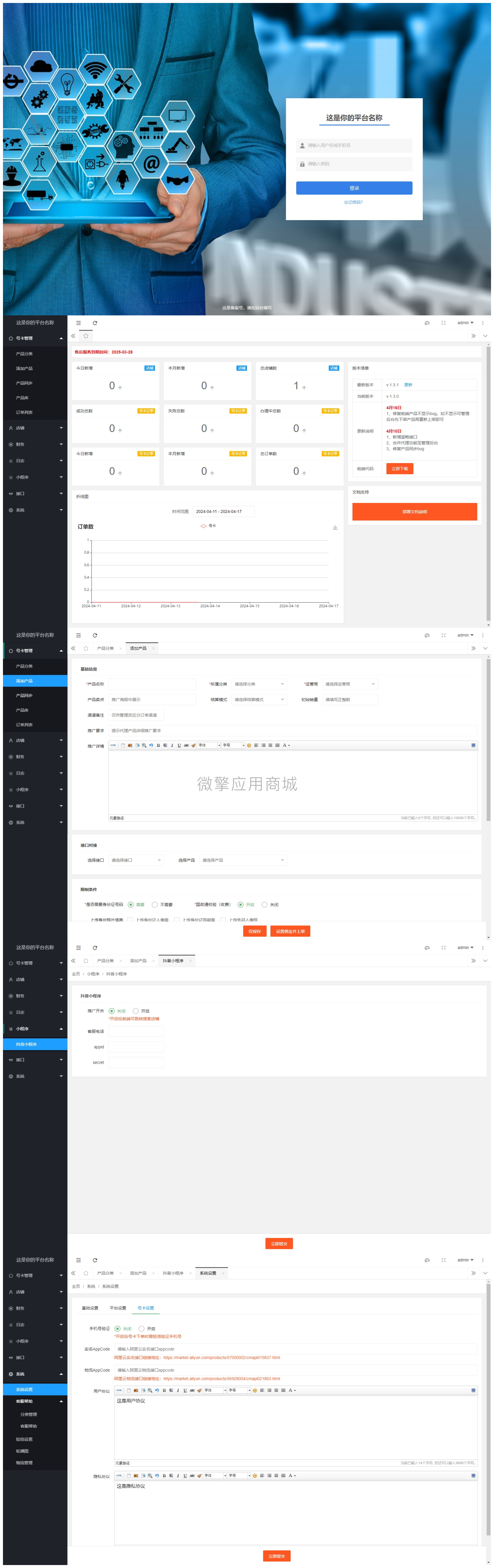Click the 立即下载 button under 版本信息
The width and height of the screenshot is (494, 1568).
(x=400, y=469)
